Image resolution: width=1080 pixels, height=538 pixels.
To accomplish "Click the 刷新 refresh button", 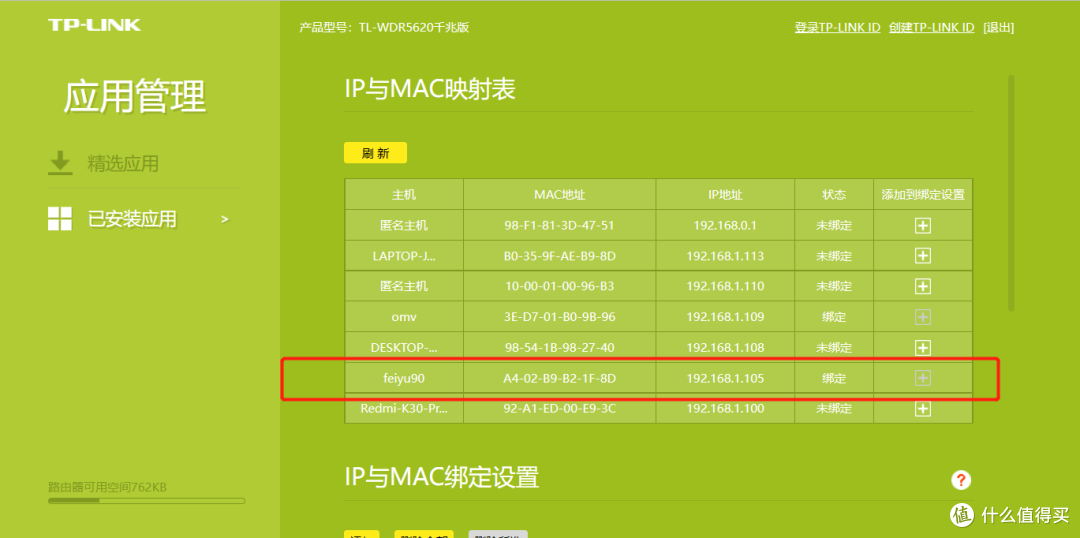I will 375,153.
